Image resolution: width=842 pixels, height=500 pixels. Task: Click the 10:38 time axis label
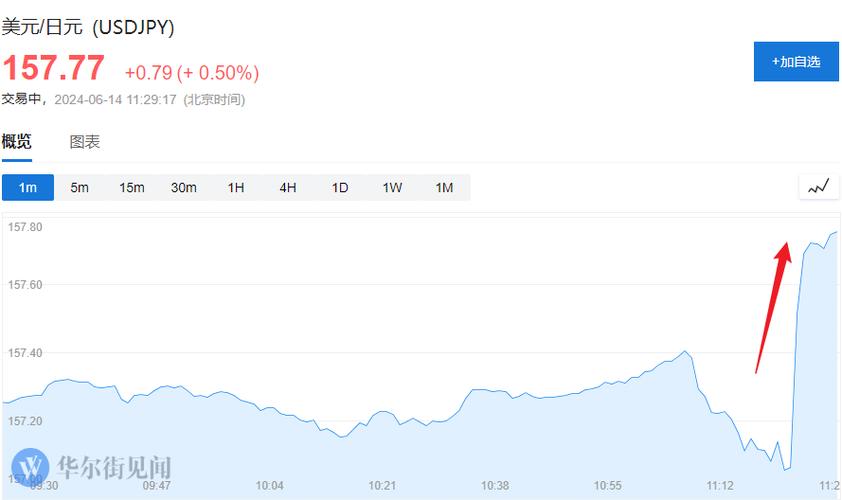coord(495,485)
